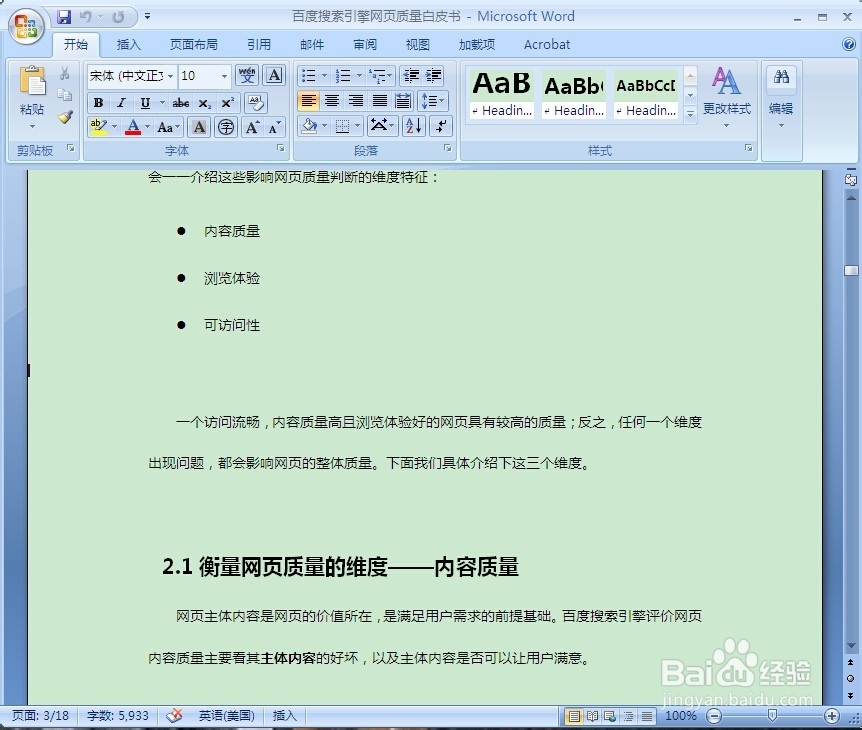Open Word help with the question mark
Screen dimensions: 862x730
tap(848, 45)
